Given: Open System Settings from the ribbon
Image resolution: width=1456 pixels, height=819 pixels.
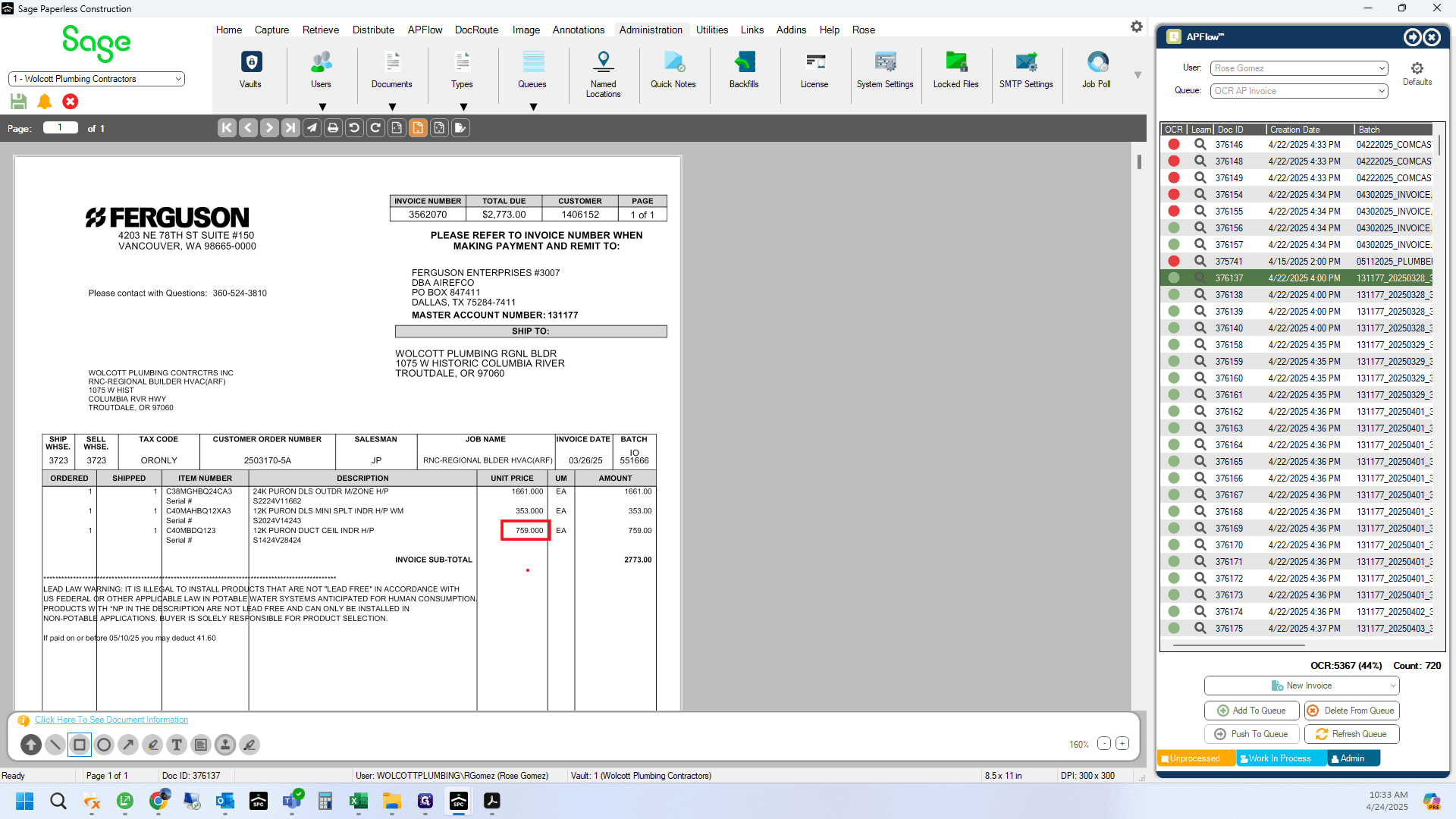Looking at the screenshot, I should click(x=885, y=70).
